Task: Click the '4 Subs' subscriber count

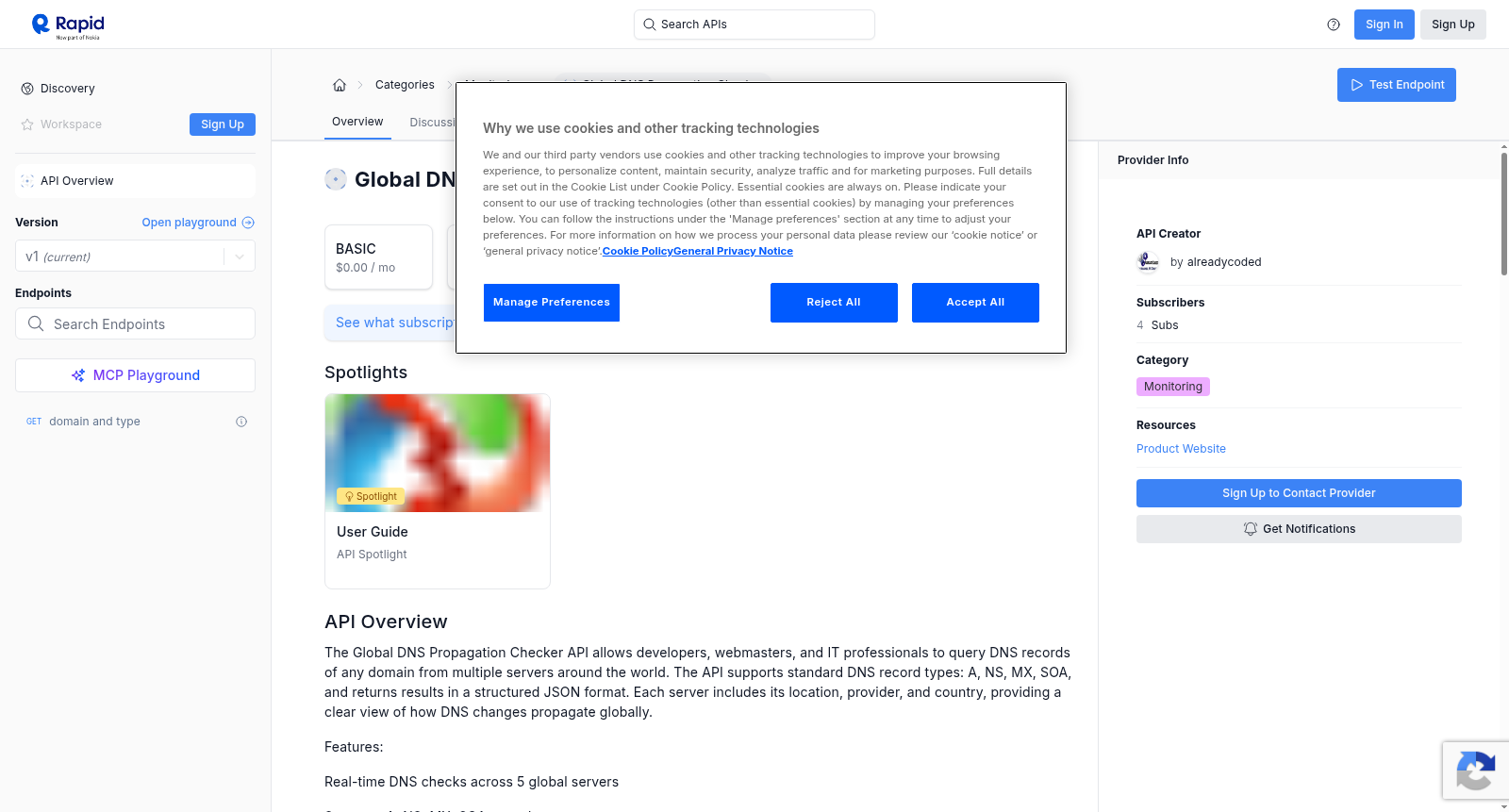Action: coord(1157,325)
